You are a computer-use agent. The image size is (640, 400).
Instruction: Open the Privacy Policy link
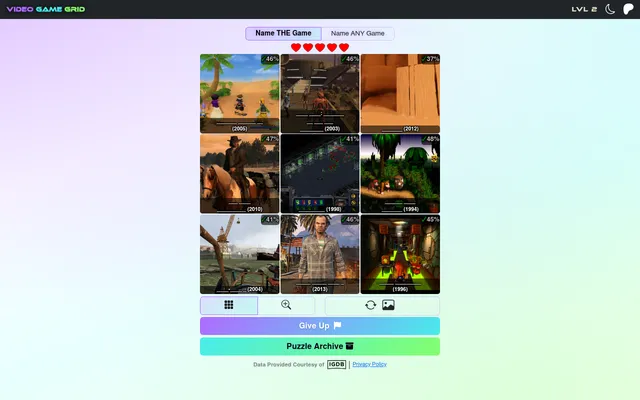coord(369,364)
